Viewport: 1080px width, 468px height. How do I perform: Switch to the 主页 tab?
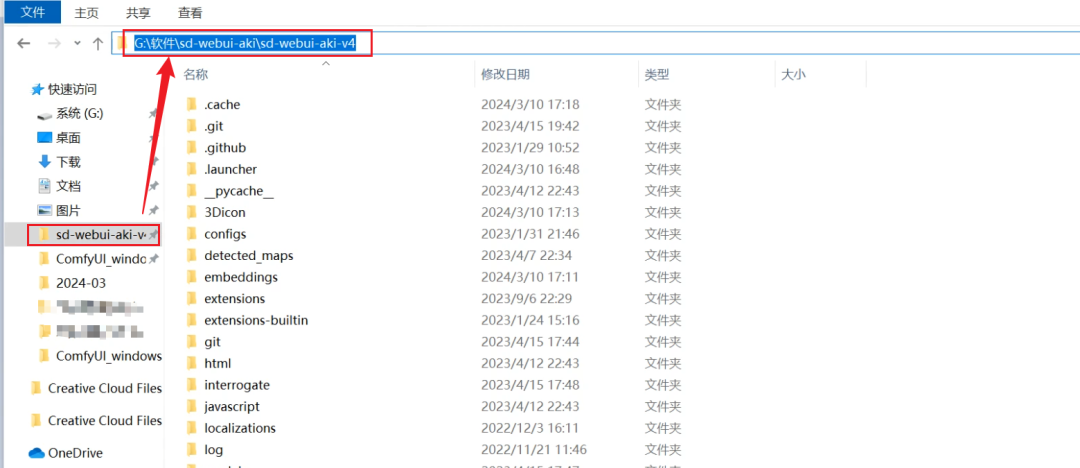[86, 12]
